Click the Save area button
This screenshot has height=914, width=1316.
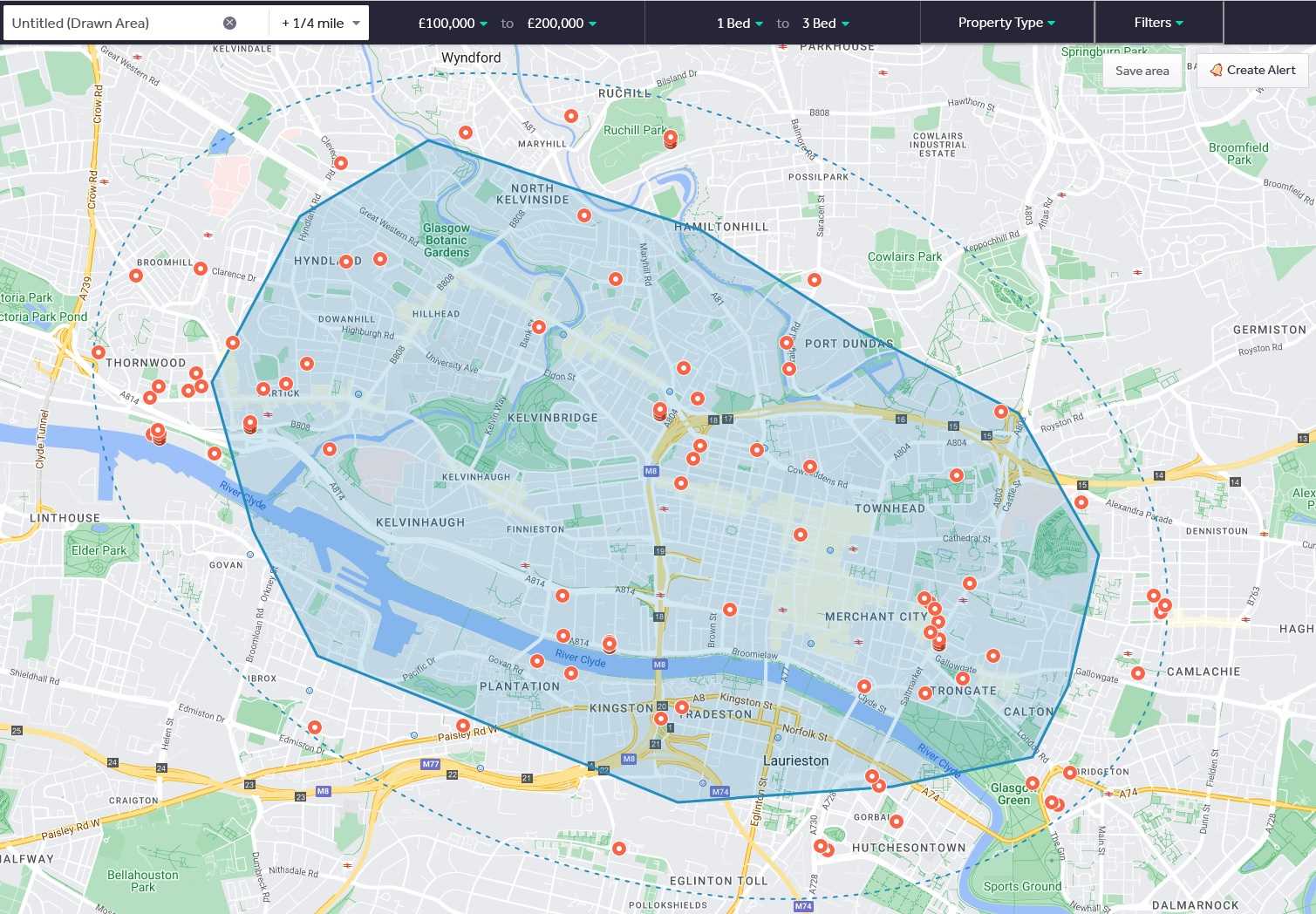1142,71
